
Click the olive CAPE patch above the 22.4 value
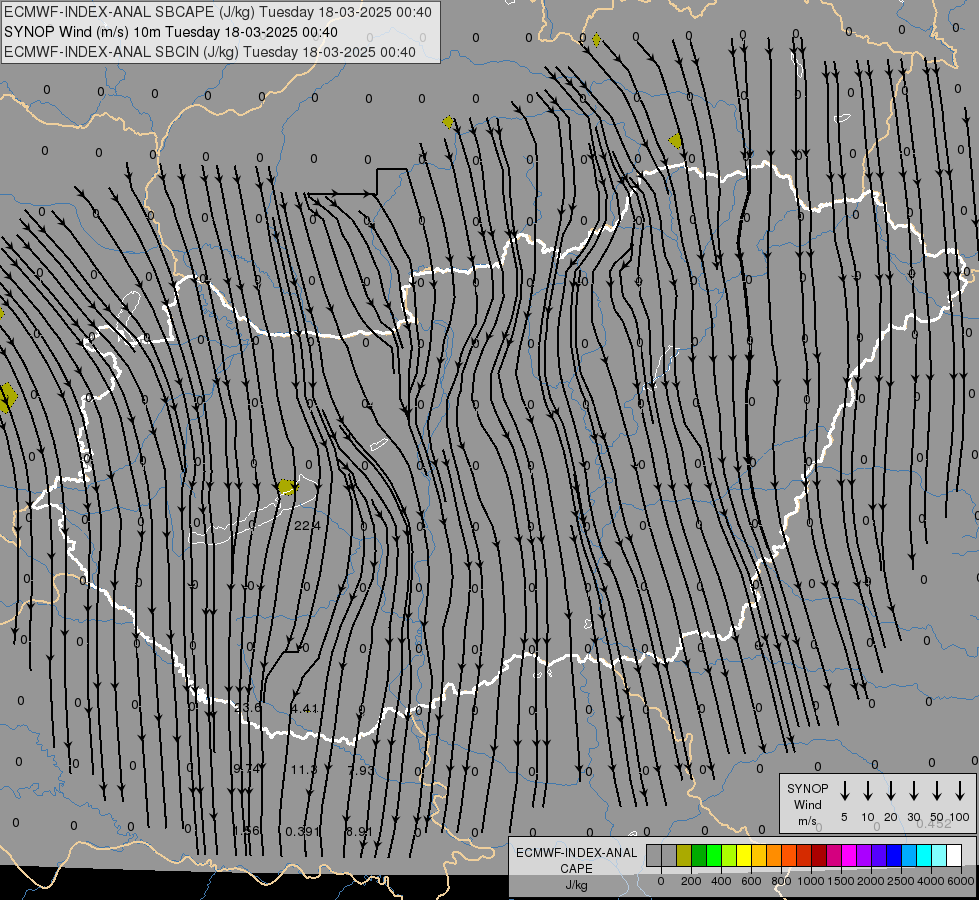(287, 487)
